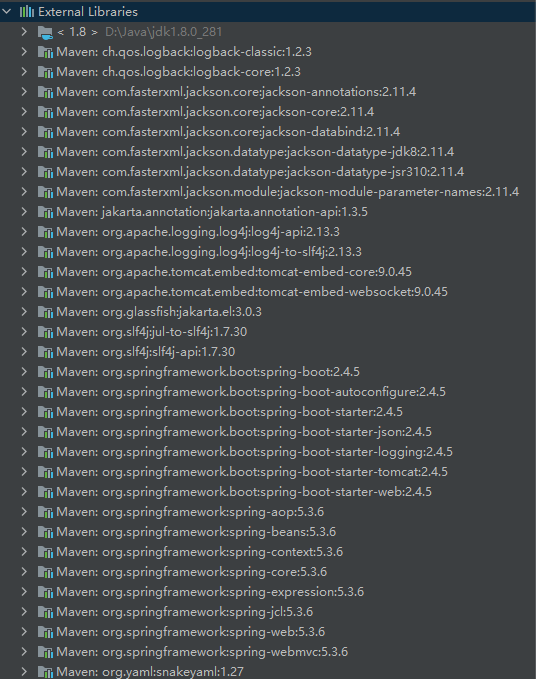Click the External Libraries bars icon
Image resolution: width=536 pixels, height=679 pixels.
point(26,12)
